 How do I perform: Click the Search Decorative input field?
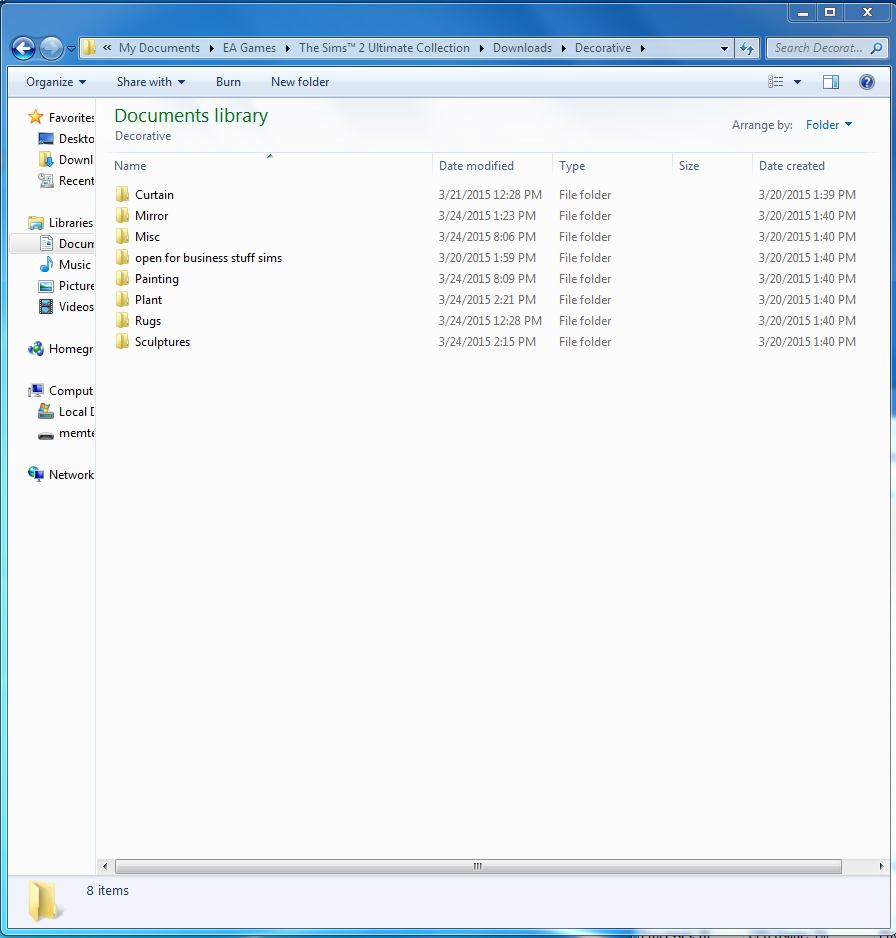pos(818,48)
